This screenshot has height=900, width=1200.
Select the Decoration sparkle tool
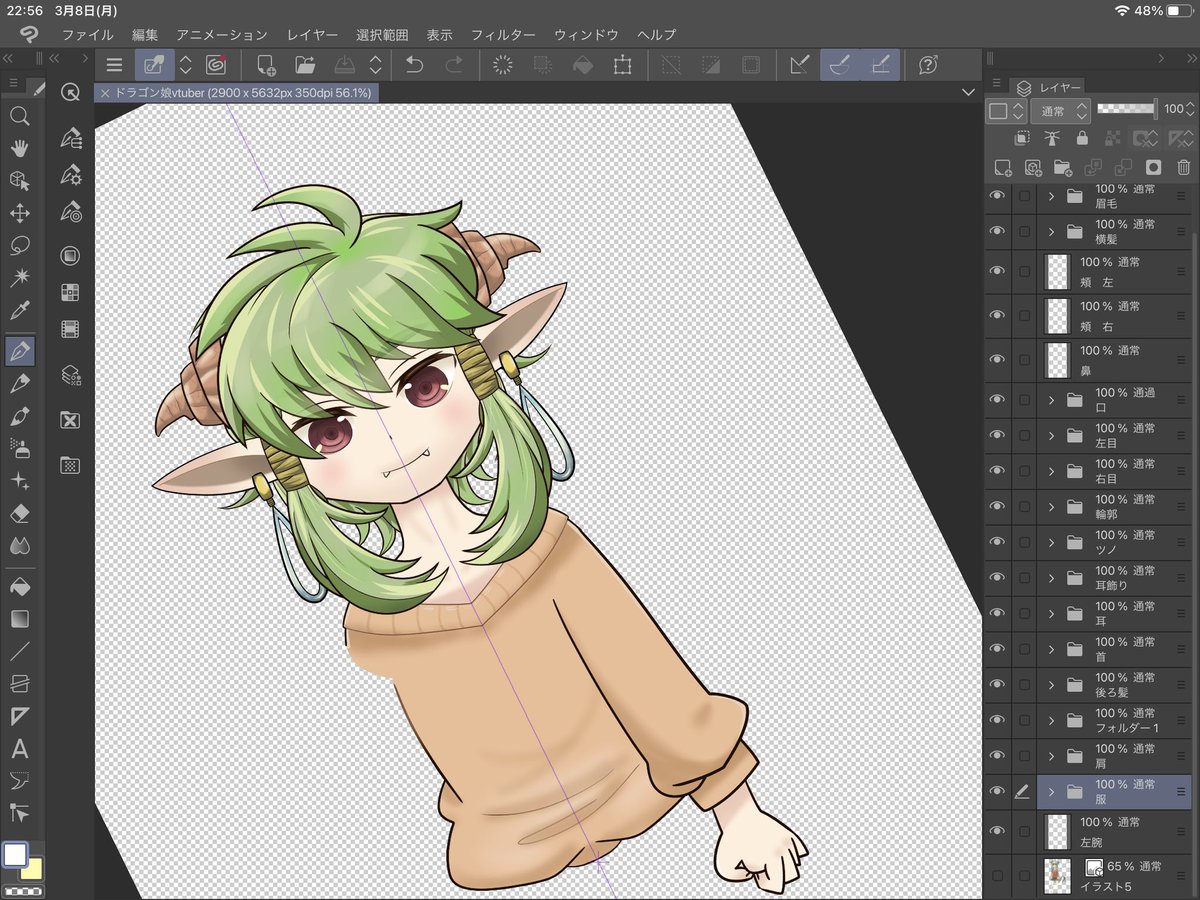coord(19,481)
